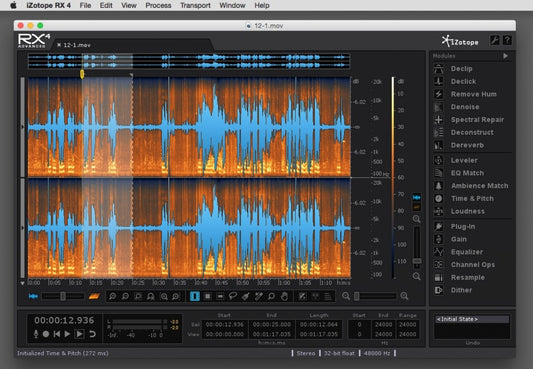Expand the Modules panel arrow
The width and height of the screenshot is (533, 369).
pyautogui.click(x=505, y=56)
